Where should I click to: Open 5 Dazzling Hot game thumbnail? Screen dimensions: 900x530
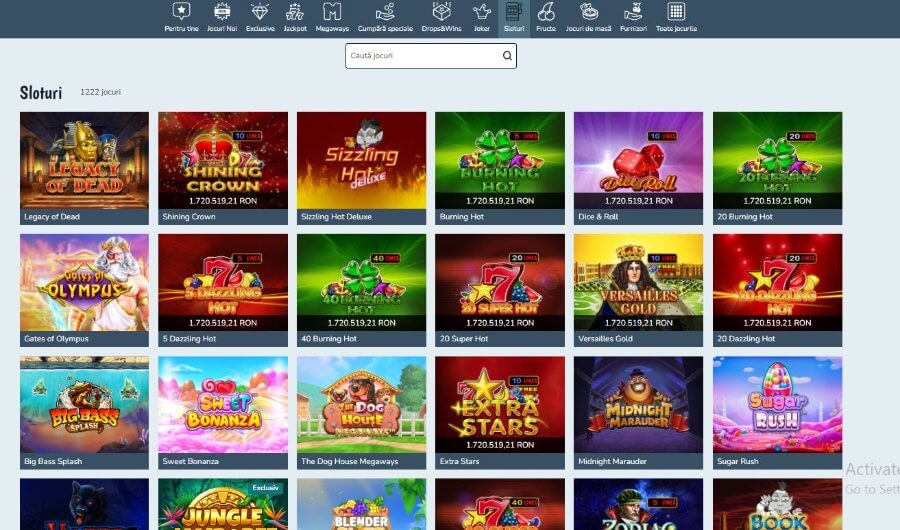click(223, 282)
